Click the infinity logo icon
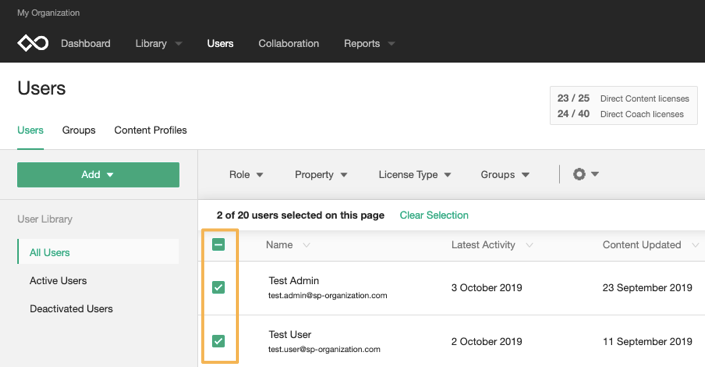This screenshot has width=705, height=367. tap(33, 43)
